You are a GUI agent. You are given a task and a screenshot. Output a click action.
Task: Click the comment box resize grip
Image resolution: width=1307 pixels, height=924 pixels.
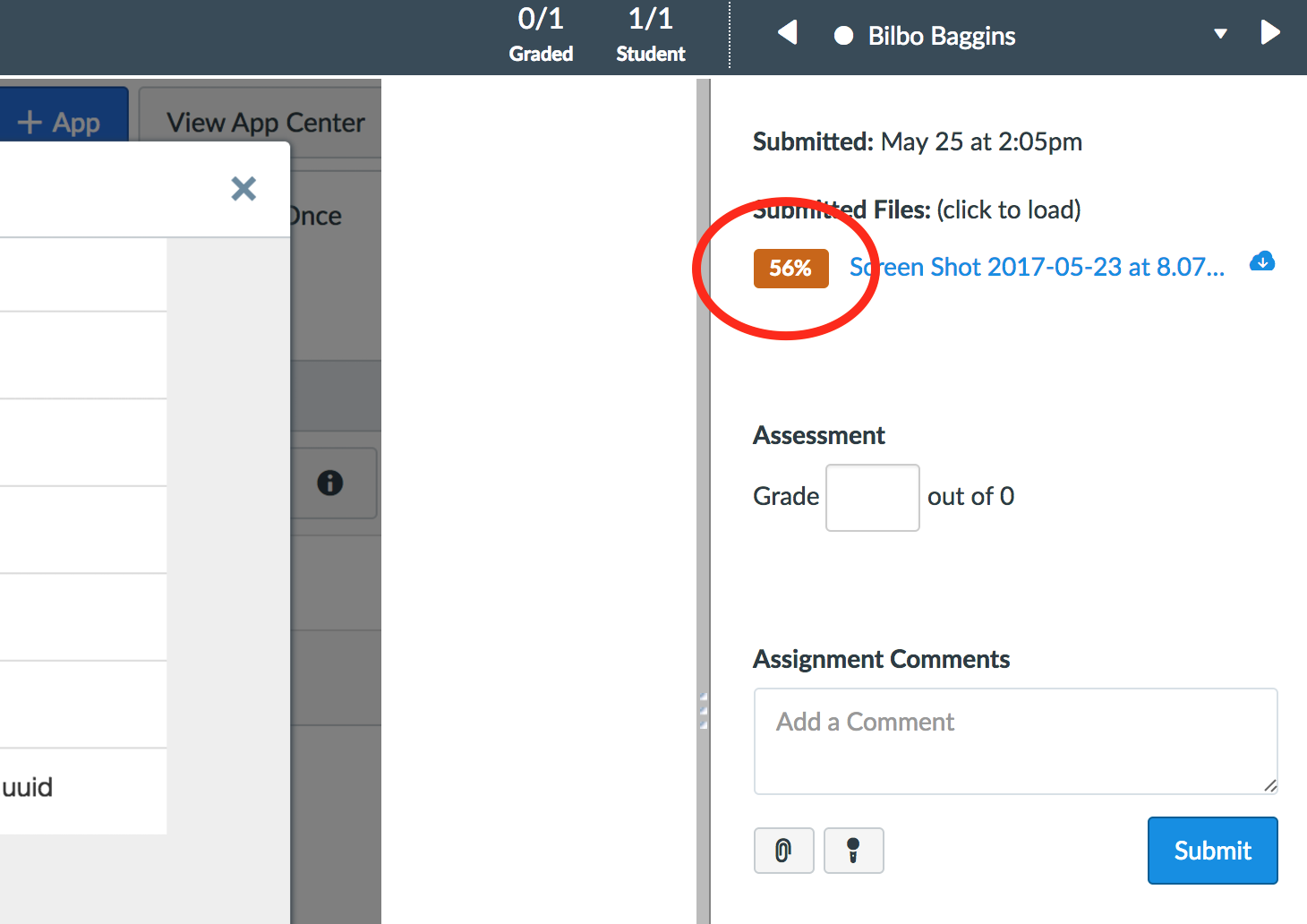click(1269, 785)
